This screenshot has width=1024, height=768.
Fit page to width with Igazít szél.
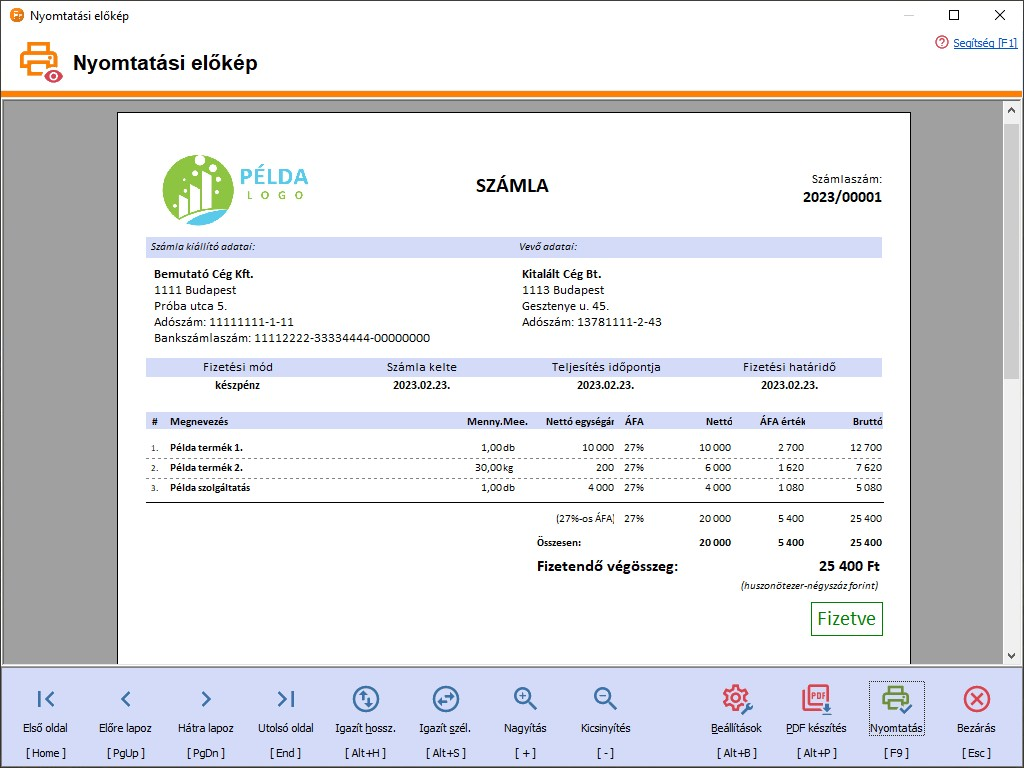pyautogui.click(x=445, y=699)
